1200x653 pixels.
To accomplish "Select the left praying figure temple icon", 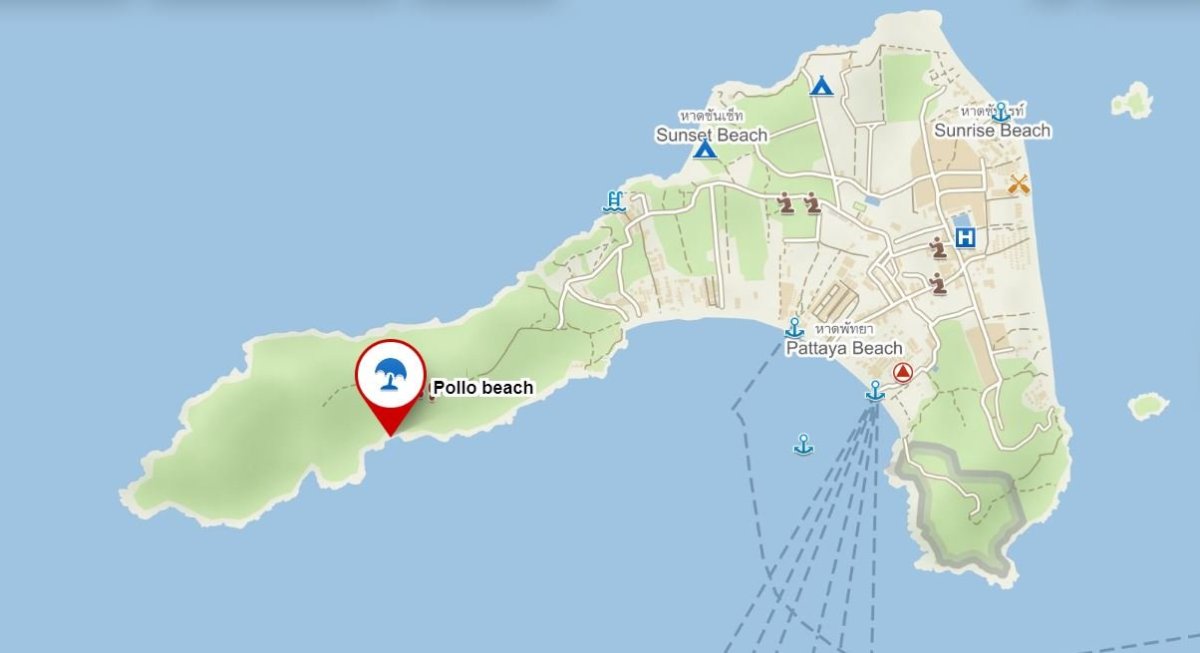I will (x=786, y=204).
